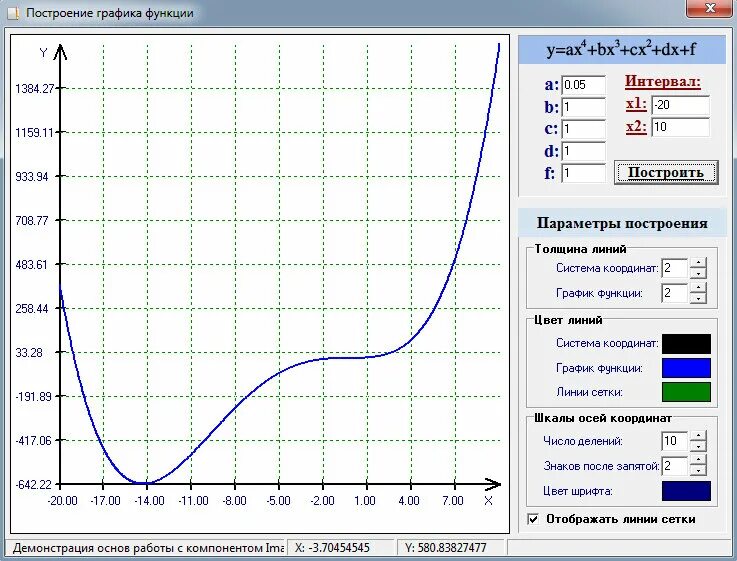The image size is (737, 561).
Task: Click the Параметры построения heading
Action: point(622,223)
